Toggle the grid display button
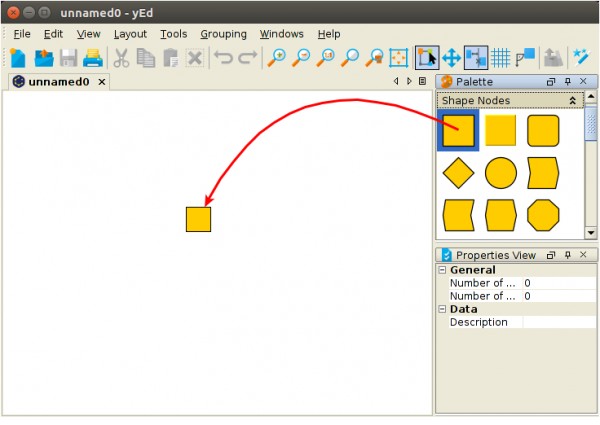 tap(501, 58)
